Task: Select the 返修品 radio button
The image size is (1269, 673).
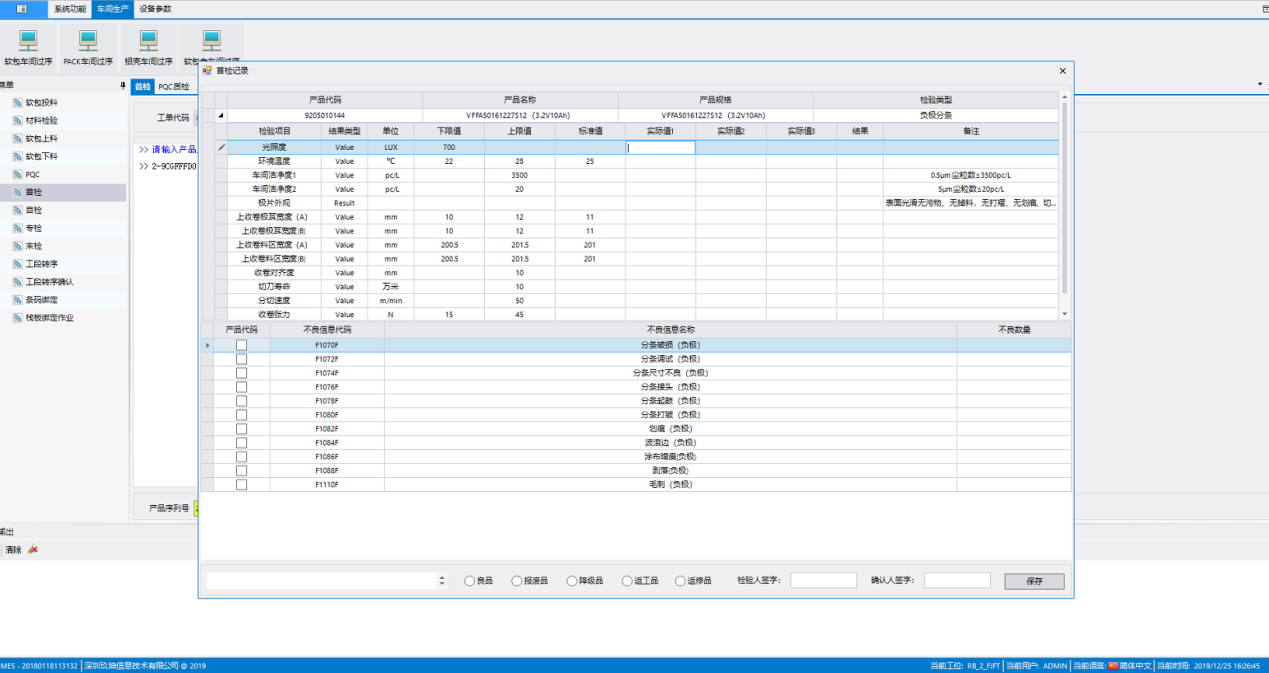Action: tap(680, 581)
